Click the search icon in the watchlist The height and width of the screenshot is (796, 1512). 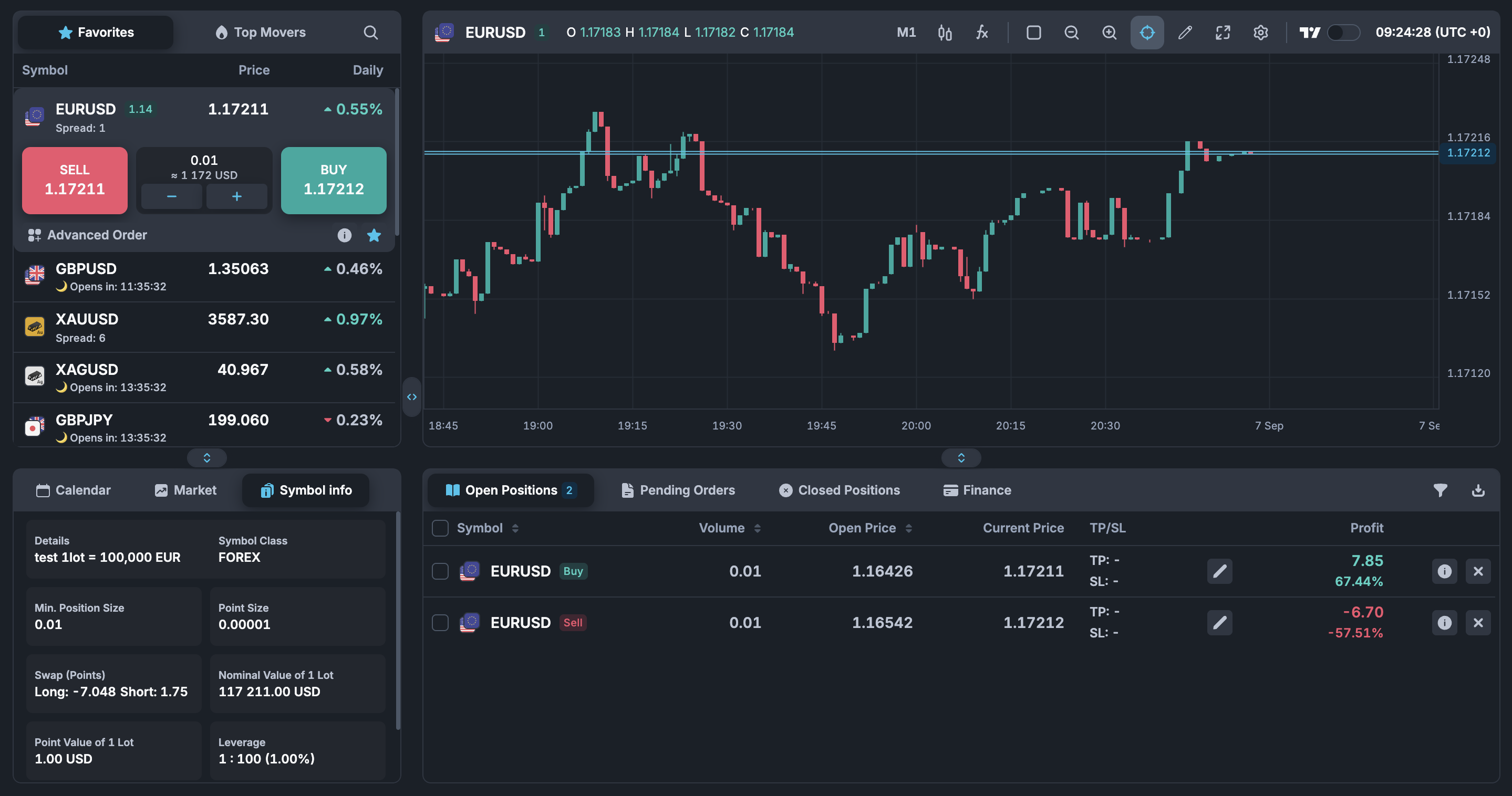click(x=370, y=32)
